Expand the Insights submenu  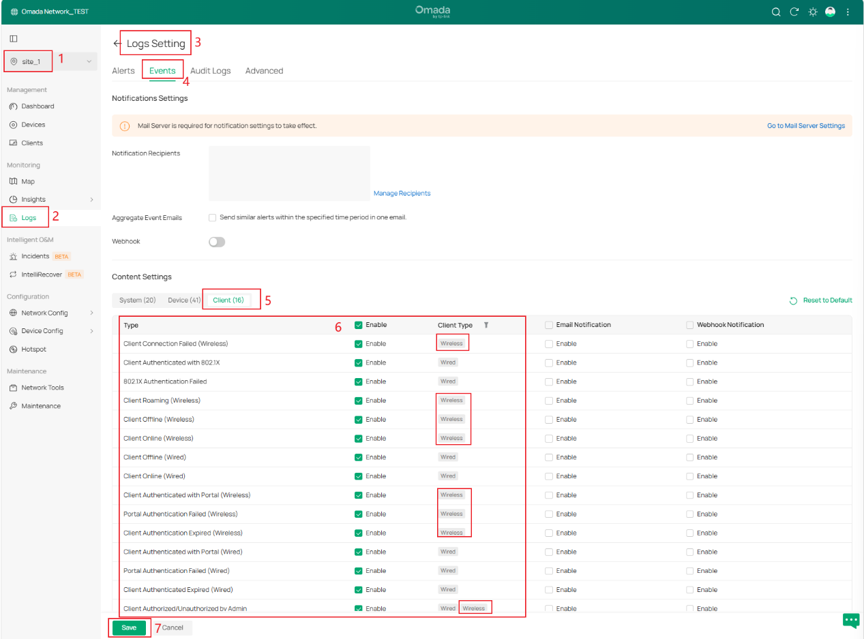point(91,199)
